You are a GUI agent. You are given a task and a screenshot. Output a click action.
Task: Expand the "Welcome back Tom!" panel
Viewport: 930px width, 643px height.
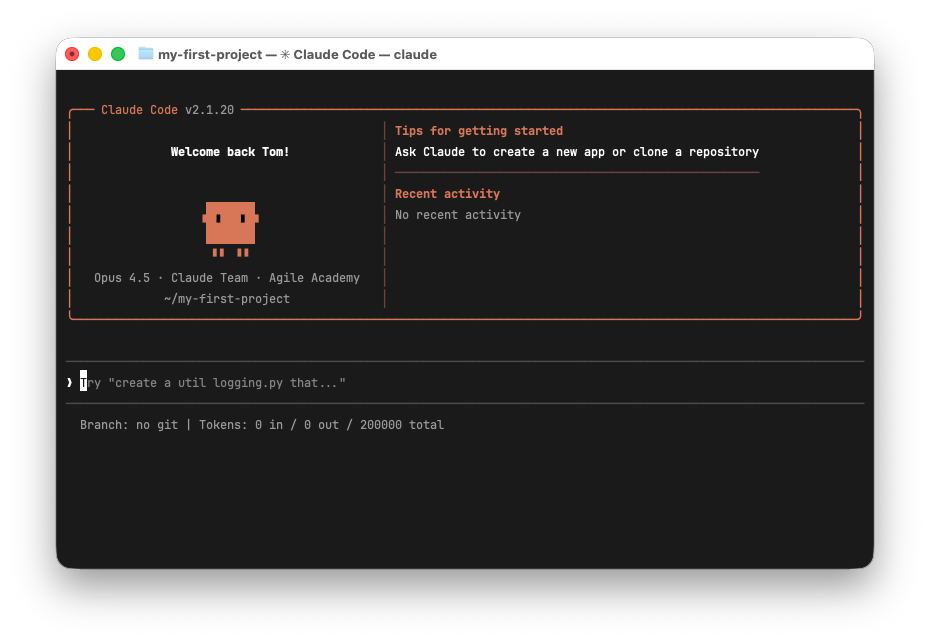point(230,151)
